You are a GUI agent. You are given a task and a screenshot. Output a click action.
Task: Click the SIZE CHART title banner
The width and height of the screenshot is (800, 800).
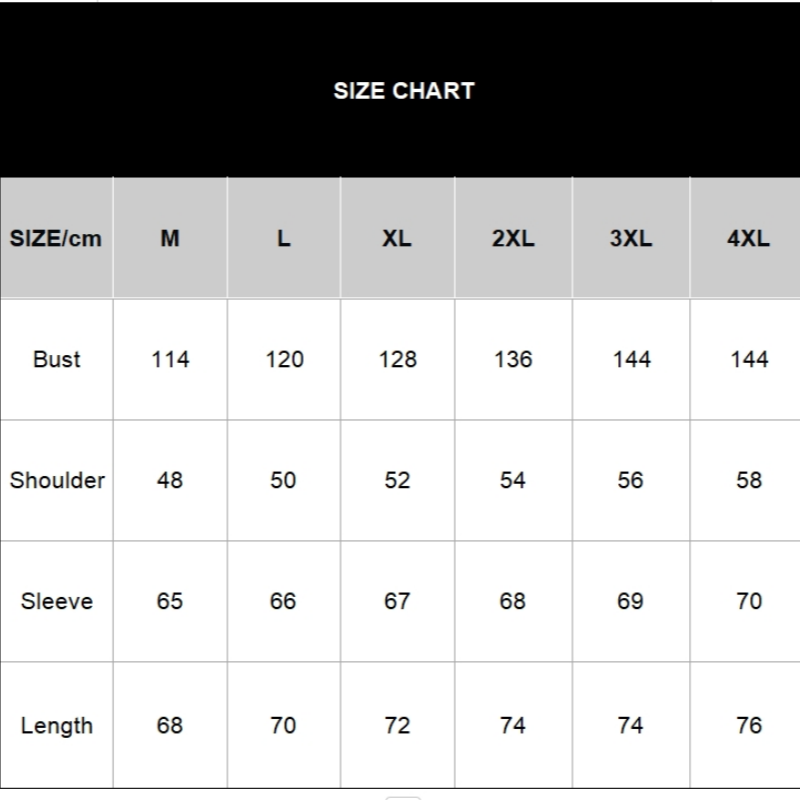pyautogui.click(x=404, y=90)
